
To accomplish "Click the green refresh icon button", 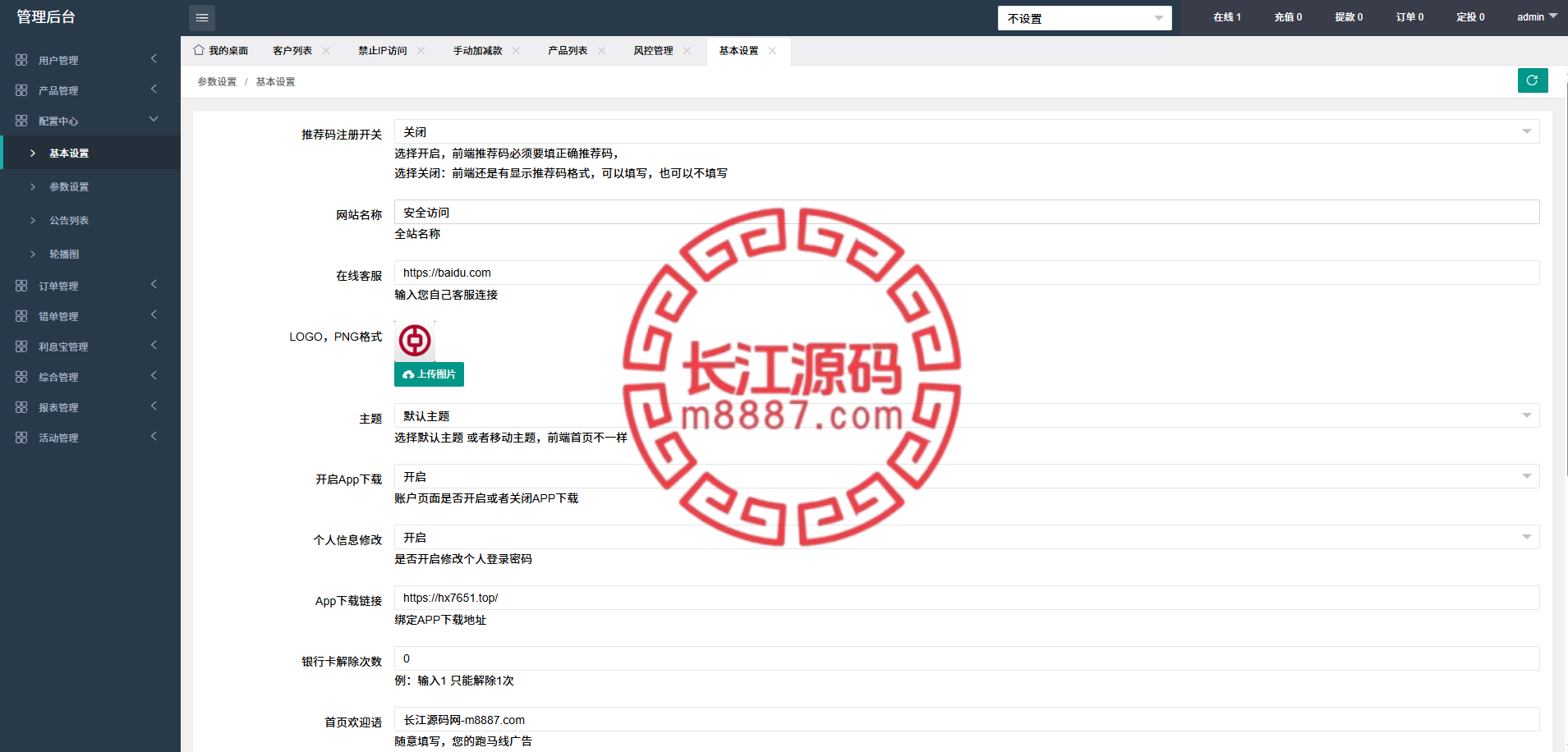I will pyautogui.click(x=1533, y=80).
